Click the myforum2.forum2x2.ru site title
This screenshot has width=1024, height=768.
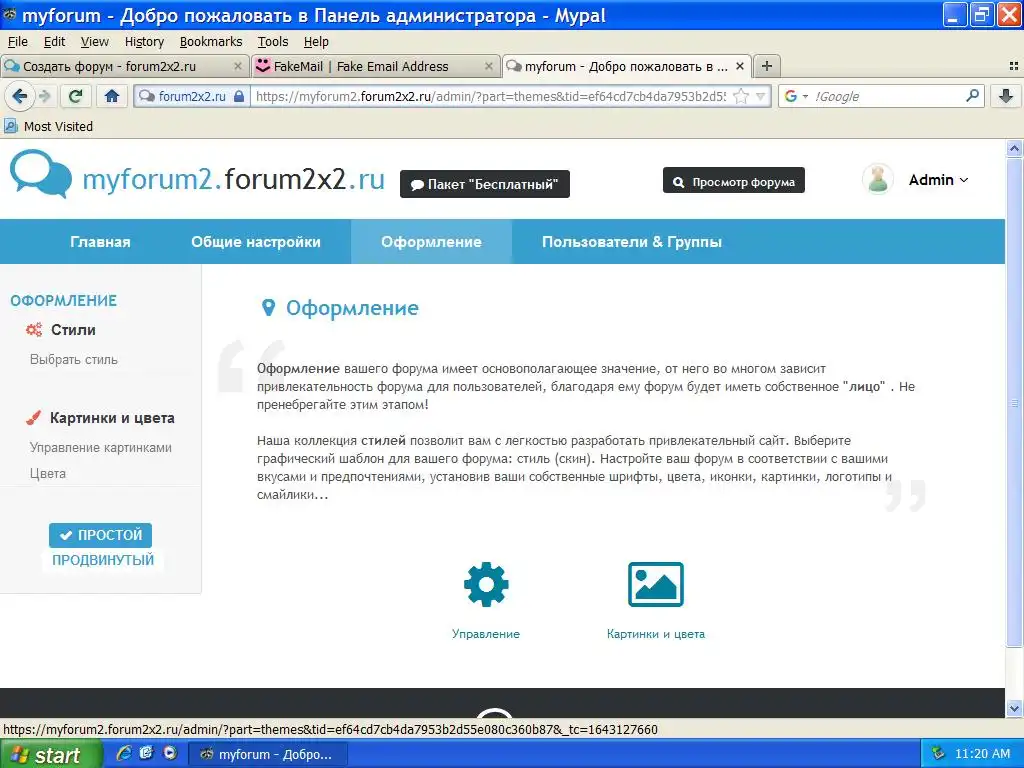coord(233,179)
